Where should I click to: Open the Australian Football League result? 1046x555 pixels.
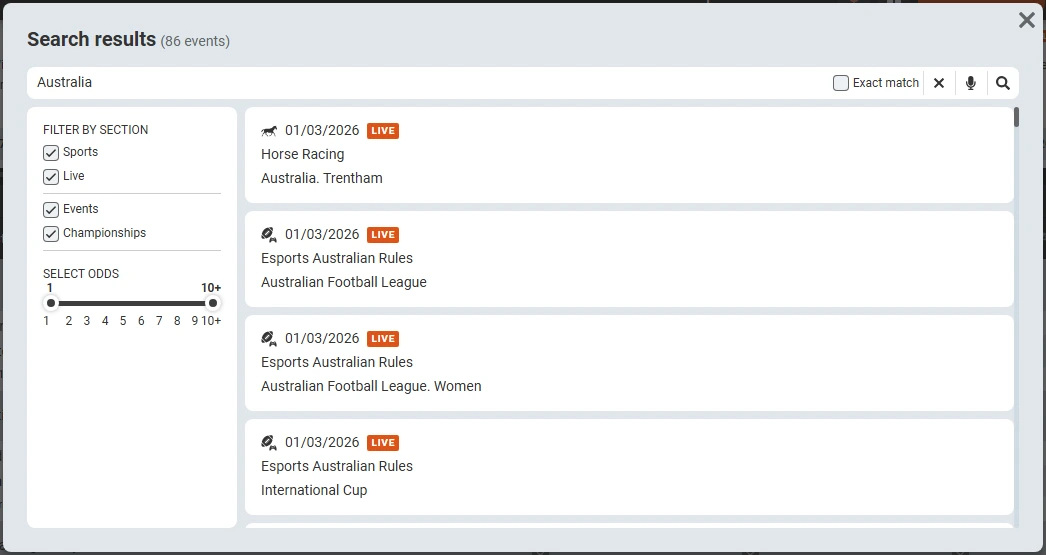point(629,259)
